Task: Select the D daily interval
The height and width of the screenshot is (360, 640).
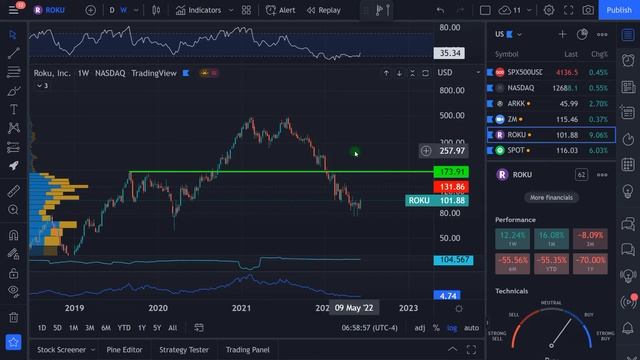Action: [x=112, y=10]
